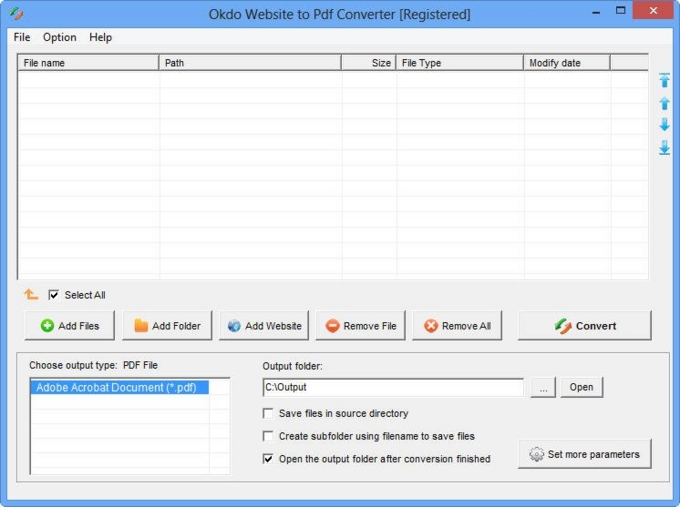Screen dimensions: 680x516
Task: Move selected file down one position
Action: tap(664, 125)
